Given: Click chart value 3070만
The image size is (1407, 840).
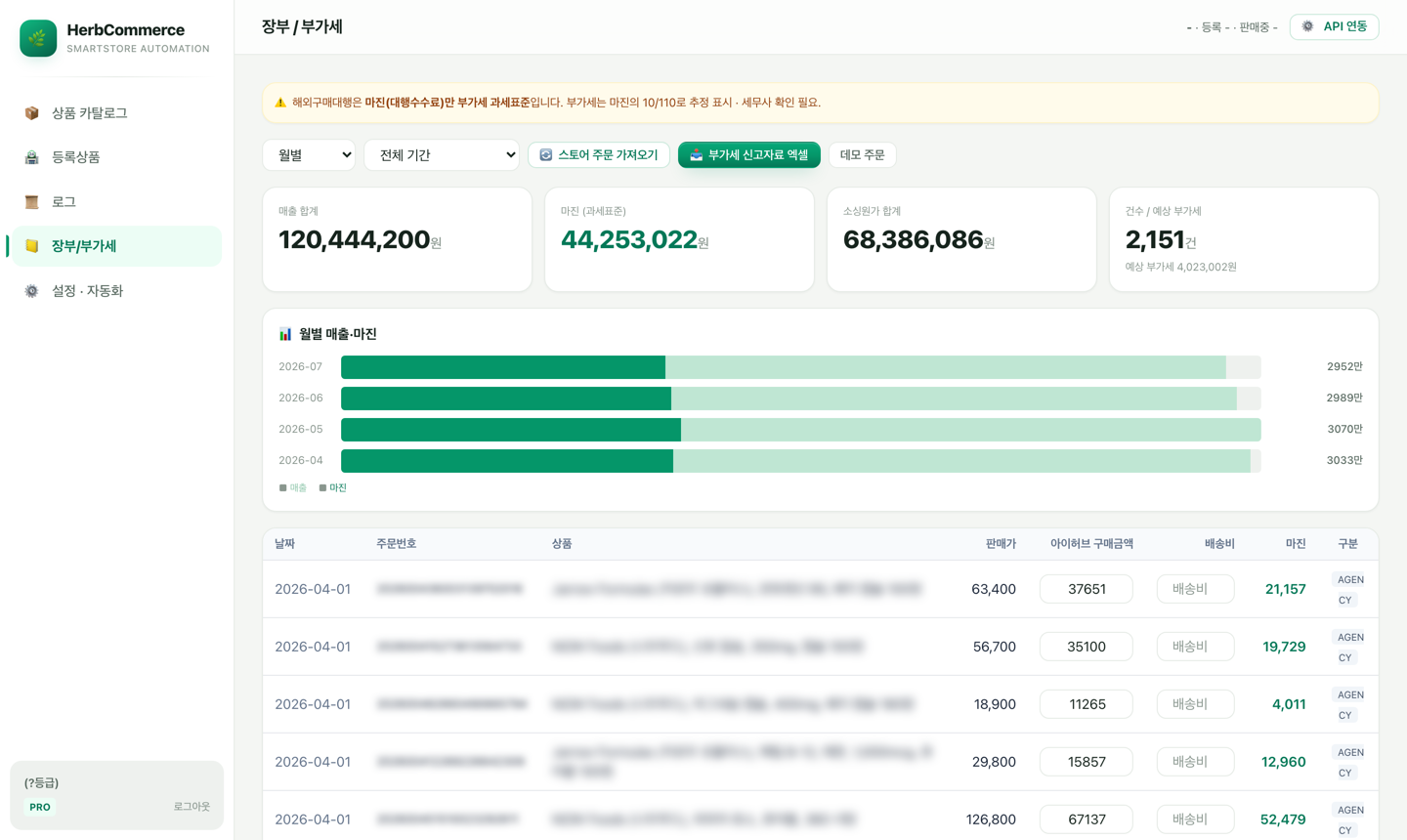Looking at the screenshot, I should [1344, 430].
